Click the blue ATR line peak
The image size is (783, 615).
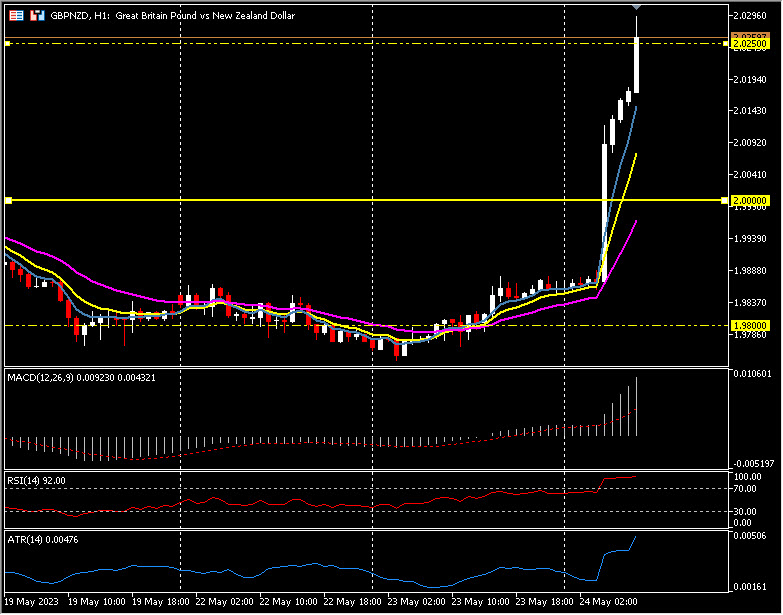[636, 538]
